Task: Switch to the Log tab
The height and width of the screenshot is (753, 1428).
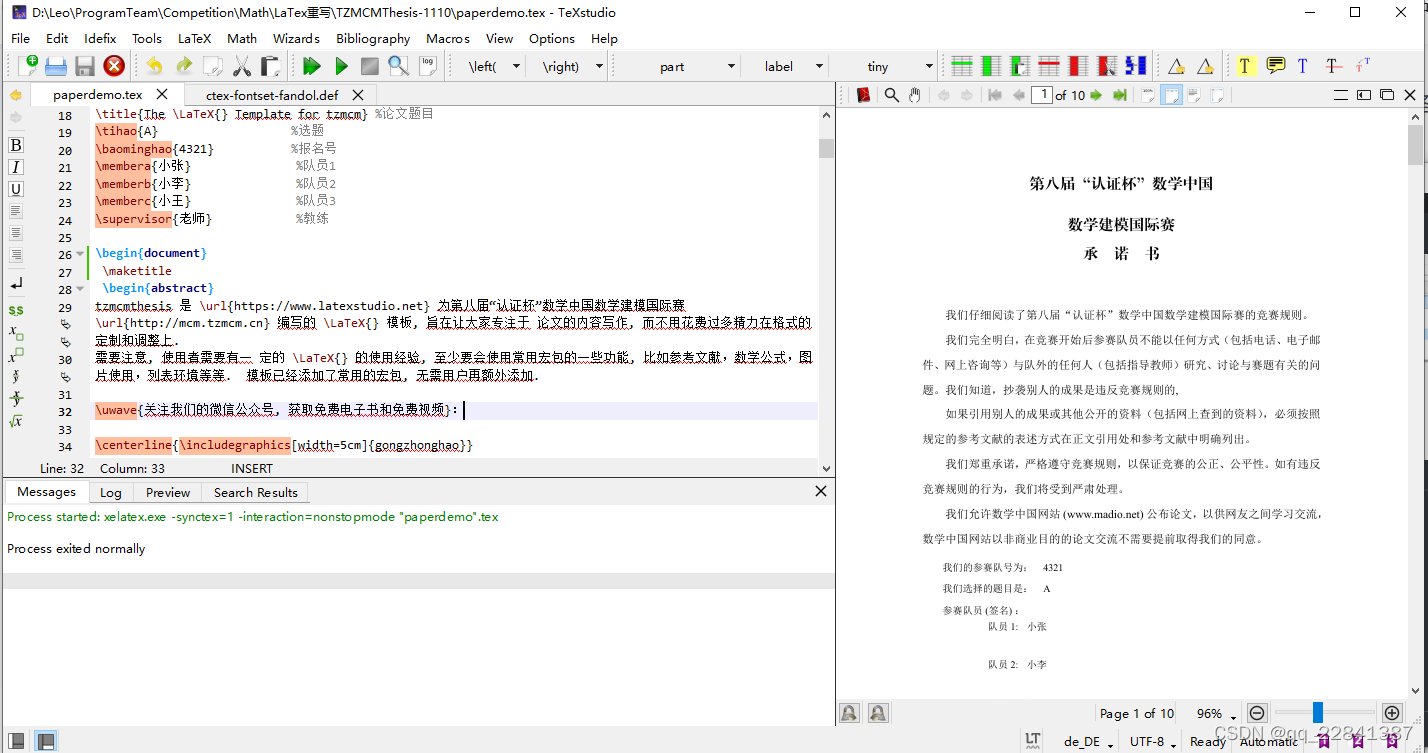Action: 111,492
